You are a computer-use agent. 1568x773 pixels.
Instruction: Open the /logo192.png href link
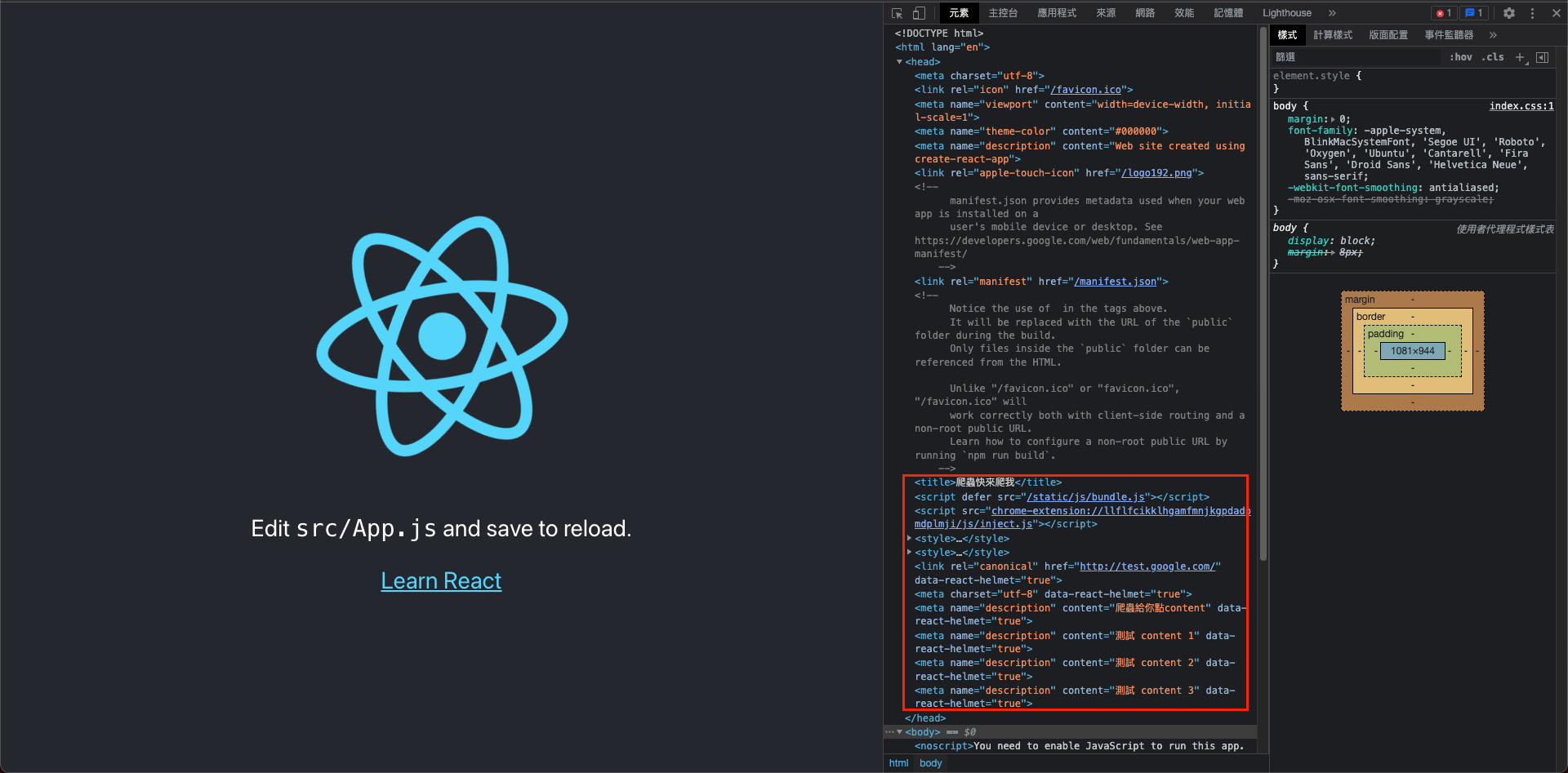1156,173
